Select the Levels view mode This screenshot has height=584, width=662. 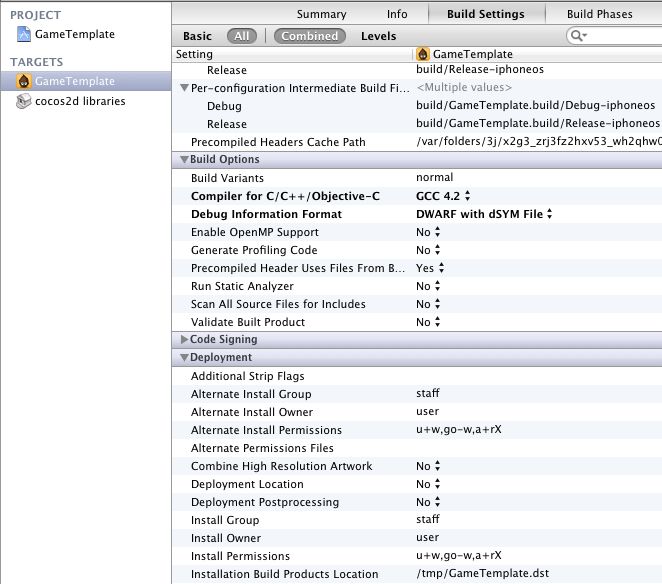pyautogui.click(x=378, y=36)
